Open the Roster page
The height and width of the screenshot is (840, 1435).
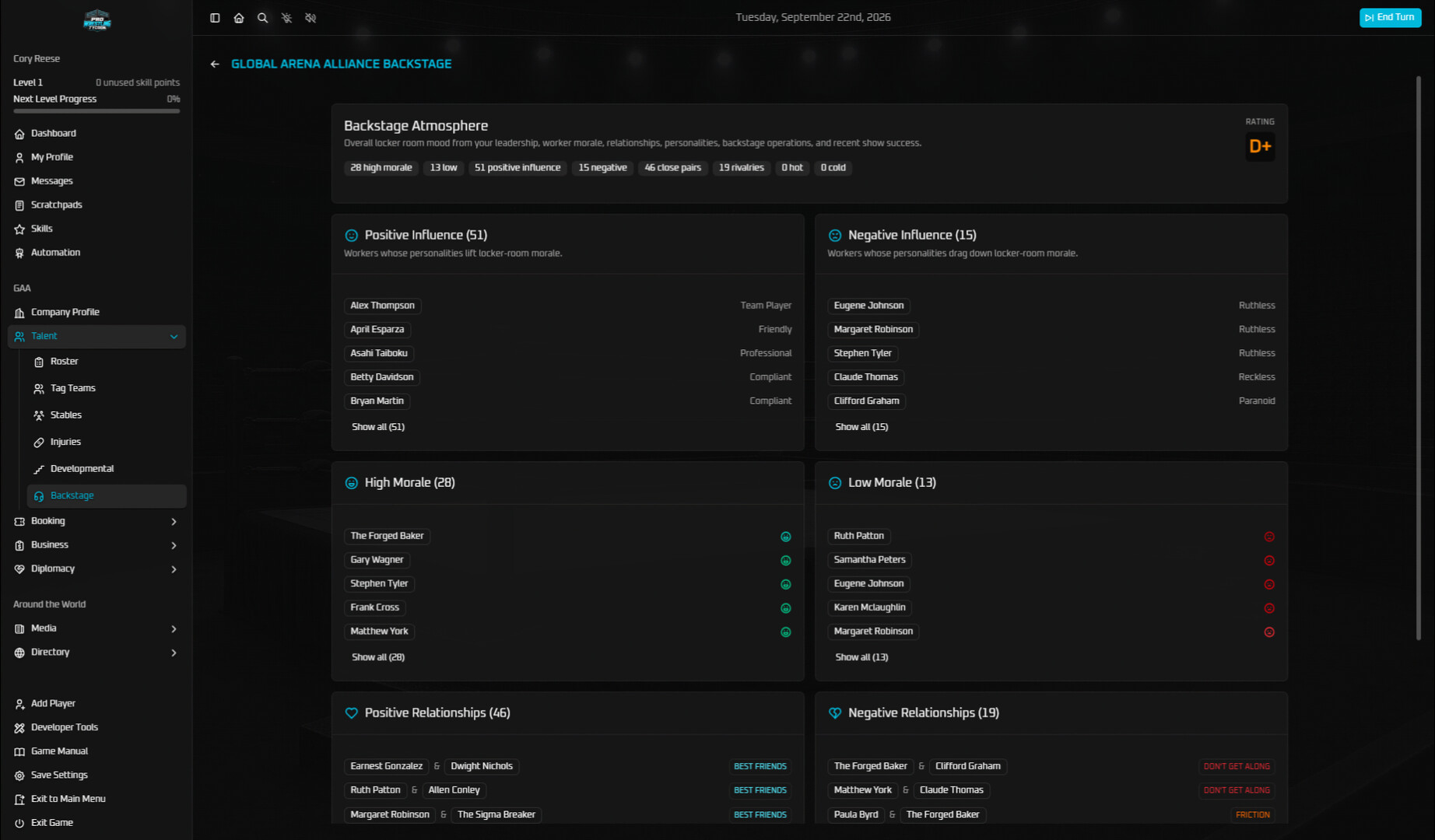(x=107, y=362)
